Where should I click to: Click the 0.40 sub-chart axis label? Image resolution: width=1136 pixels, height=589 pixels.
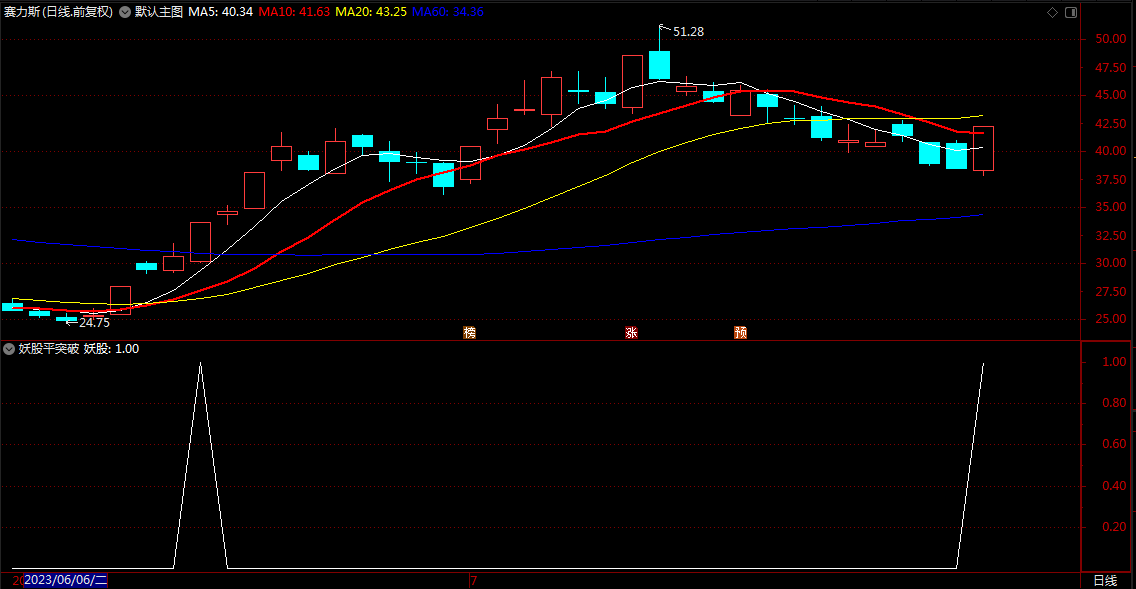coord(1114,486)
